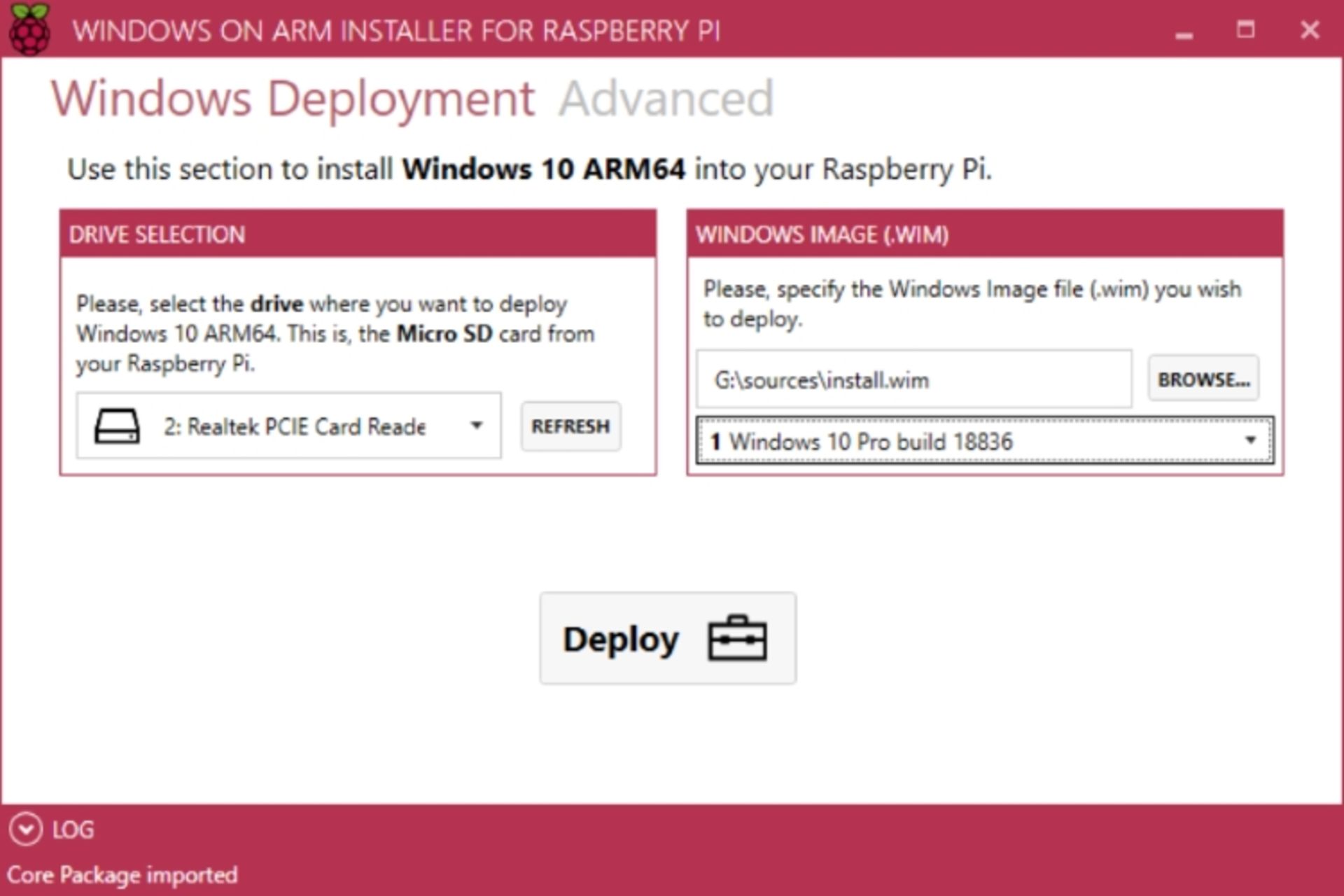The height and width of the screenshot is (896, 1344).
Task: Click the DRIVE SELECTION panel header
Action: tap(358, 234)
